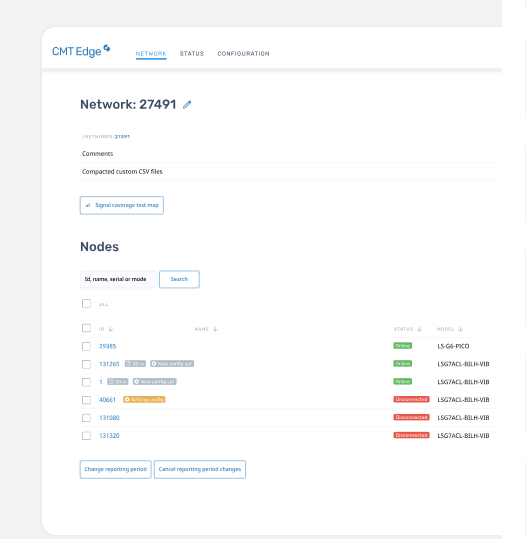Click Cancel reporting period changes button
This screenshot has width=526, height=539.
[x=200, y=469]
